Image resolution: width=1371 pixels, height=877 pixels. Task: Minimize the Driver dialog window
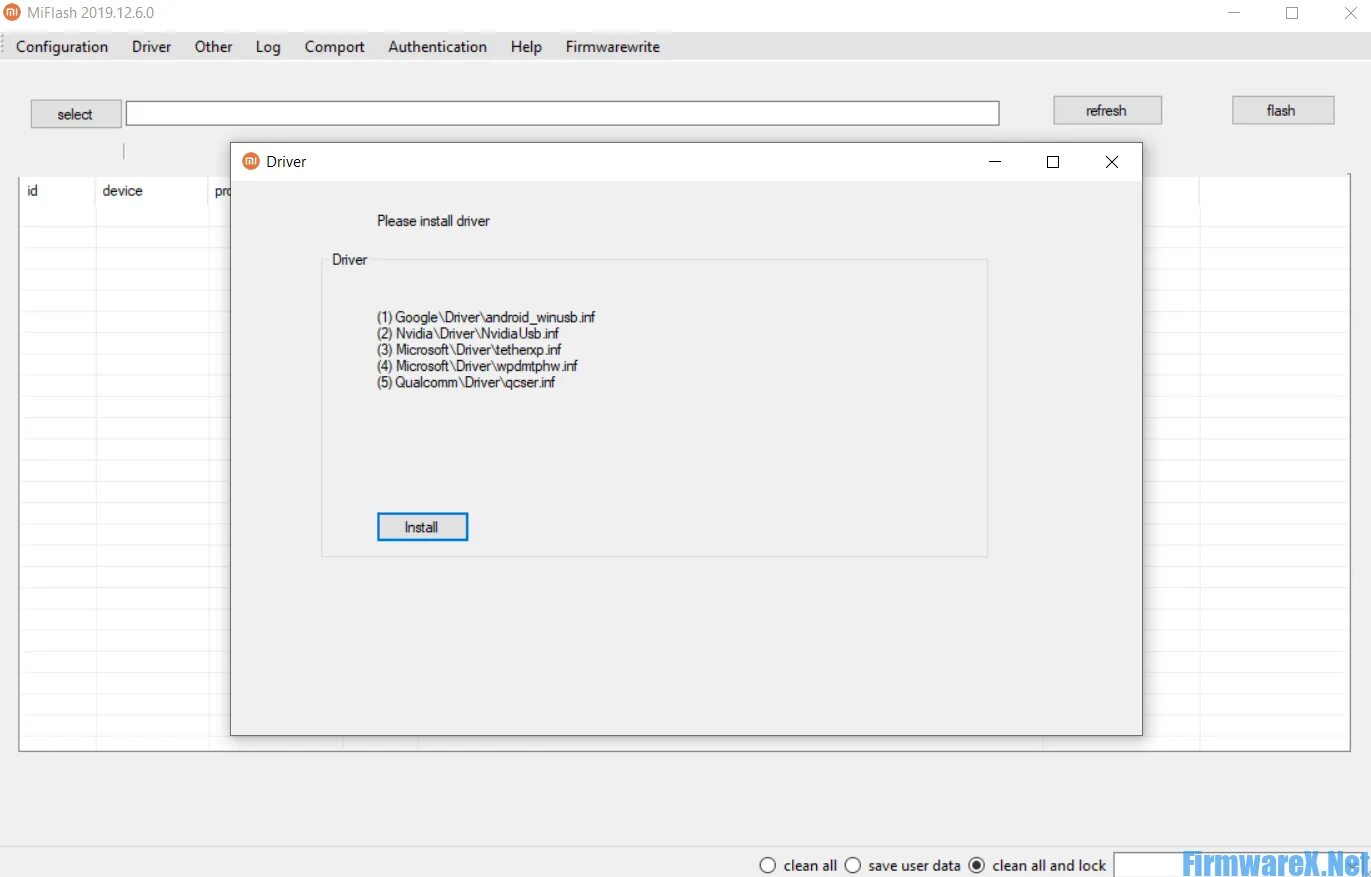[x=994, y=162]
